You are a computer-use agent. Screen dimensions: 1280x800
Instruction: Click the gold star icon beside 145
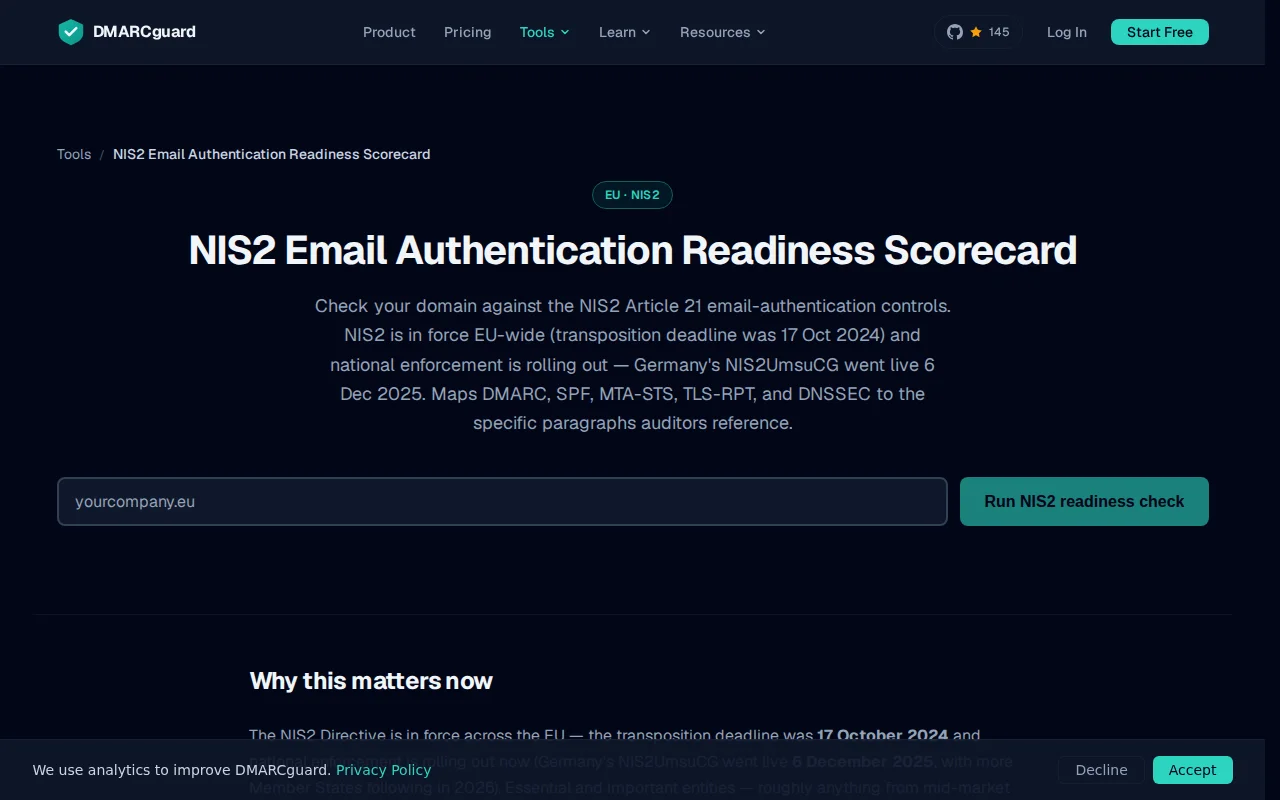(x=976, y=32)
